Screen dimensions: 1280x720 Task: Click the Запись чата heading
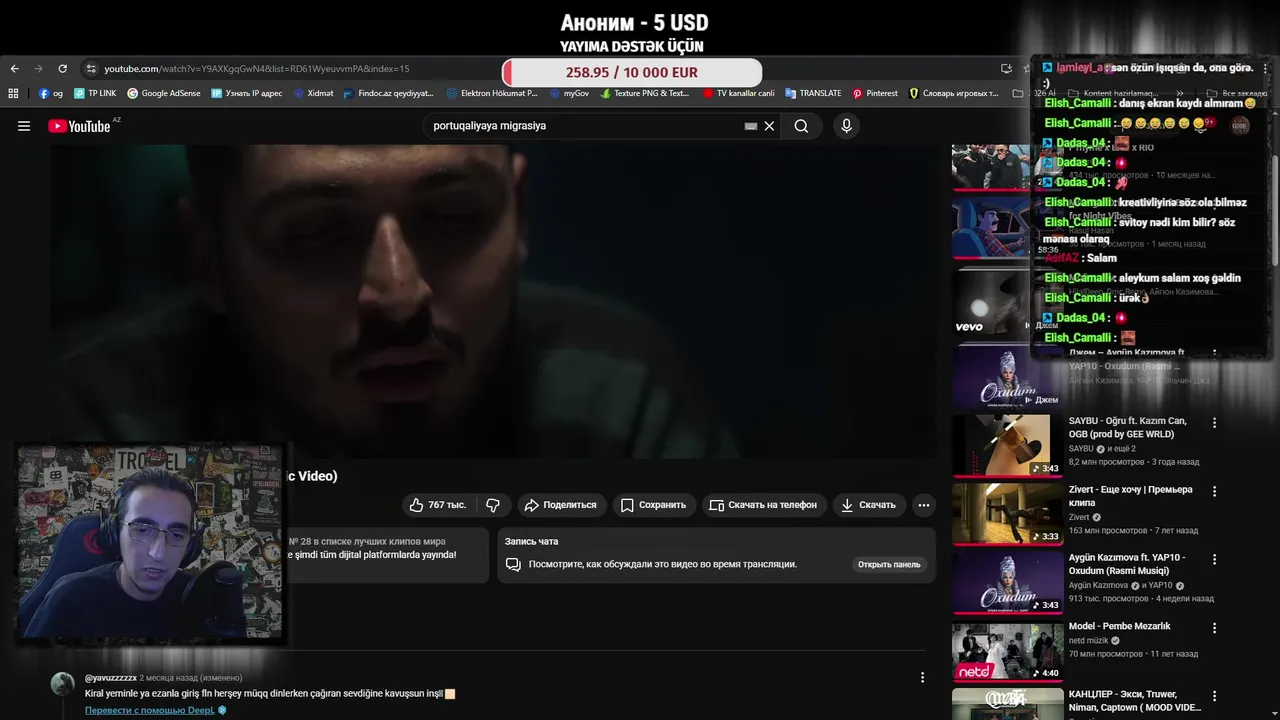531,541
